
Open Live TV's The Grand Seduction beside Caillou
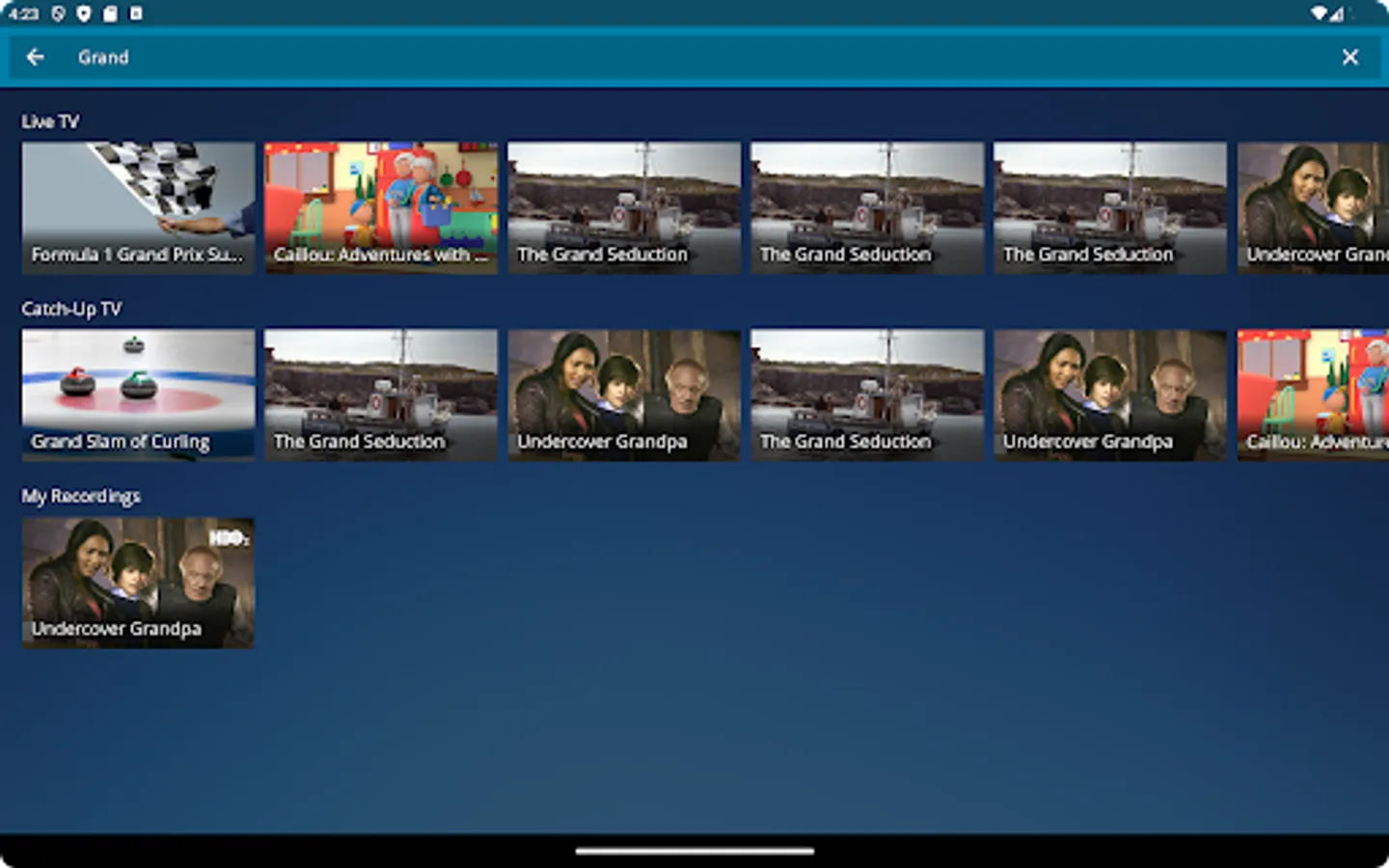coord(624,208)
